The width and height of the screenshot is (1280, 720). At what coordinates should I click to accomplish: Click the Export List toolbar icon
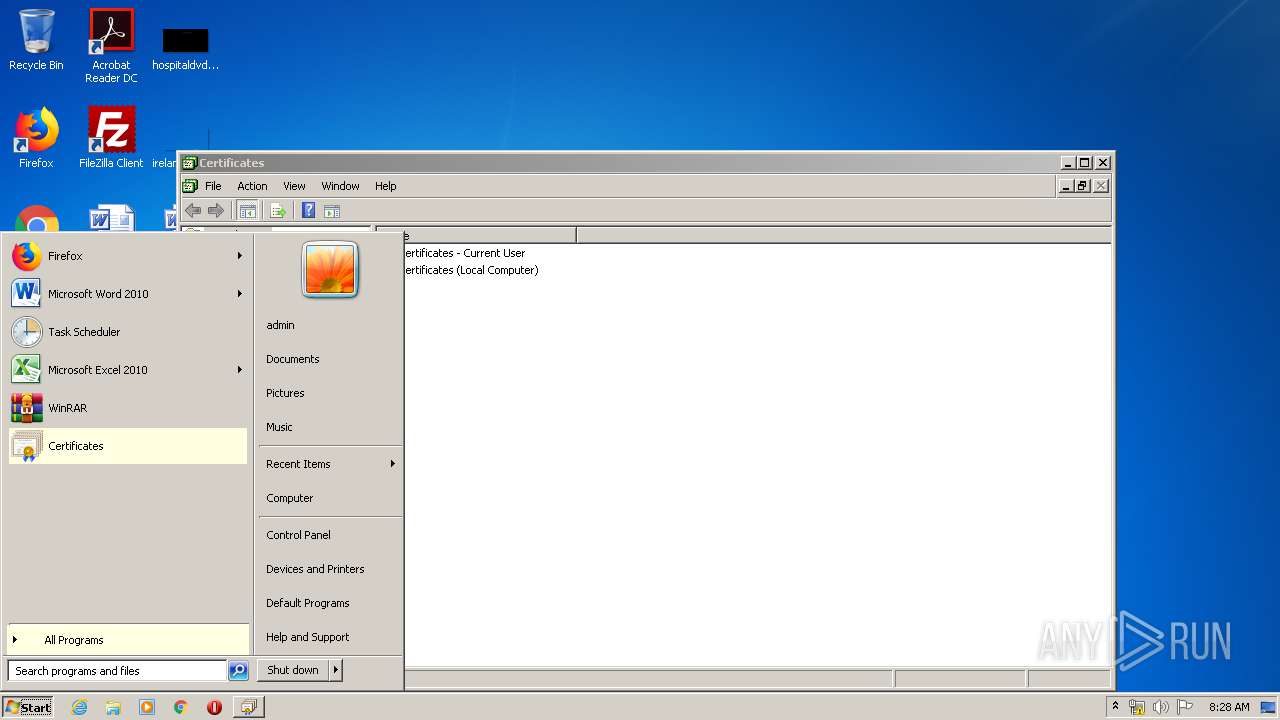278,211
